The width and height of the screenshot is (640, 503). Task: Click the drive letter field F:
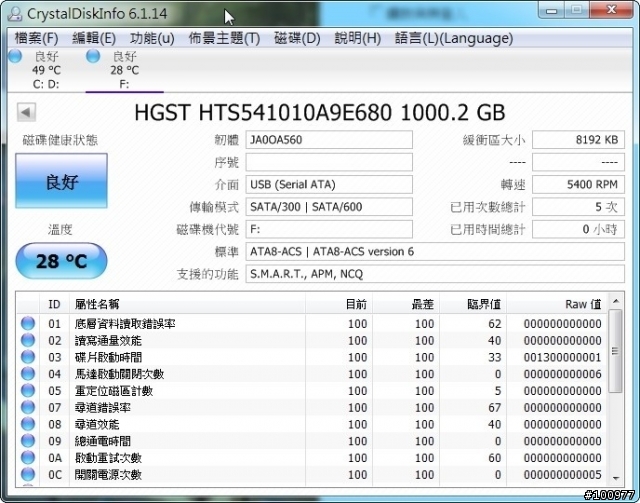(x=329, y=229)
